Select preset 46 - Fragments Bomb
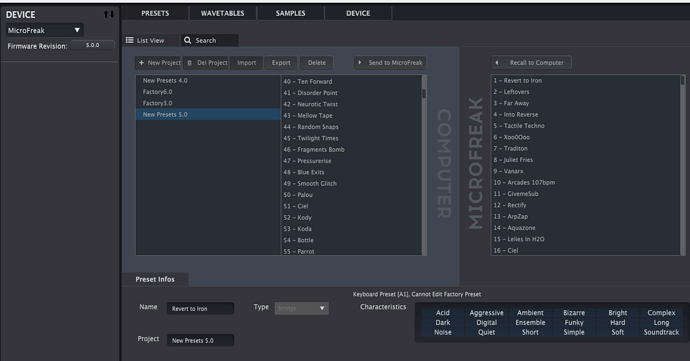690x361 pixels. click(x=351, y=149)
